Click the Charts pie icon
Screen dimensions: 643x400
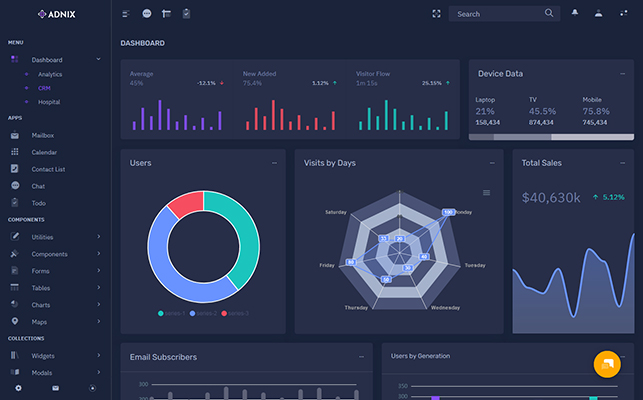click(14, 304)
